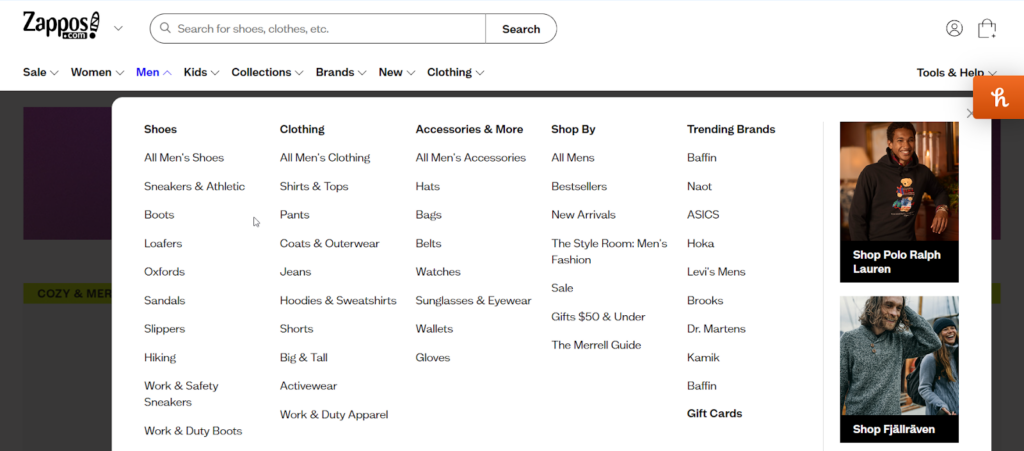Open the Tools & Help dropdown
Screen dimensions: 1024x451
click(x=956, y=72)
